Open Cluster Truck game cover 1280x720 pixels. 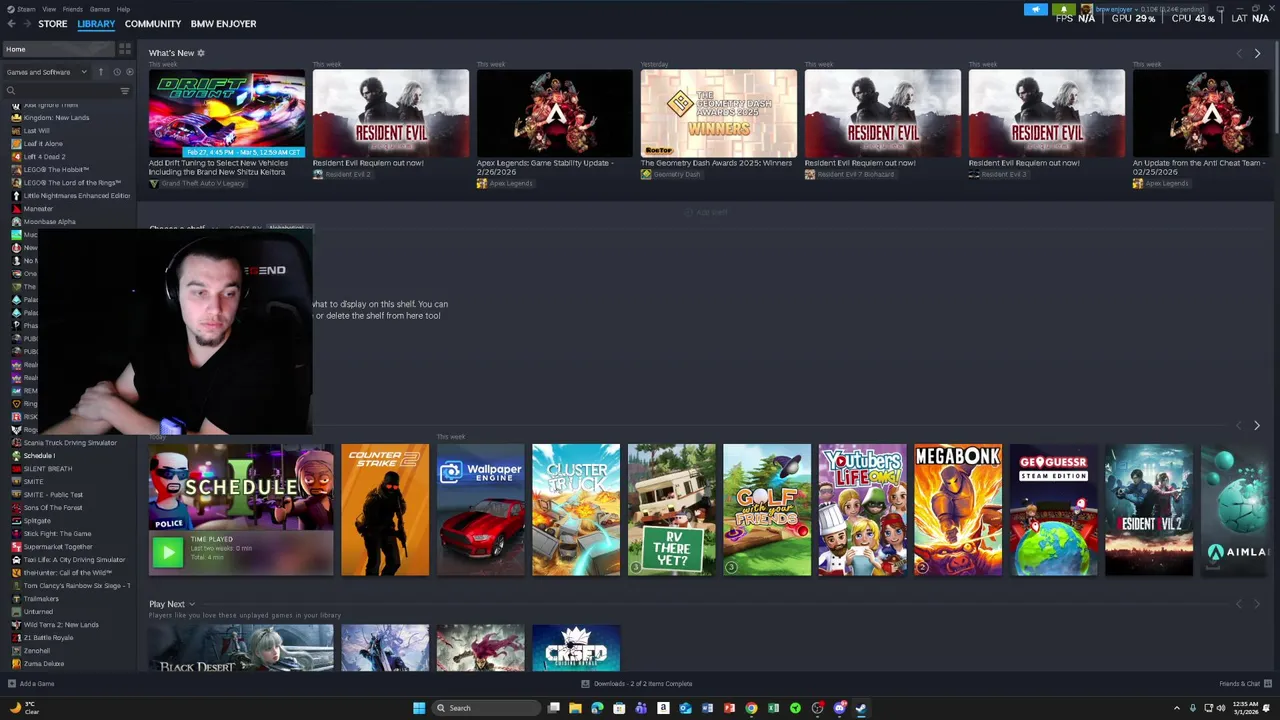pos(576,510)
